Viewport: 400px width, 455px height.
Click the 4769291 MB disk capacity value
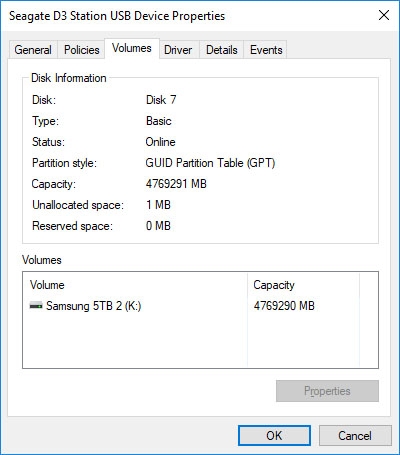176,184
